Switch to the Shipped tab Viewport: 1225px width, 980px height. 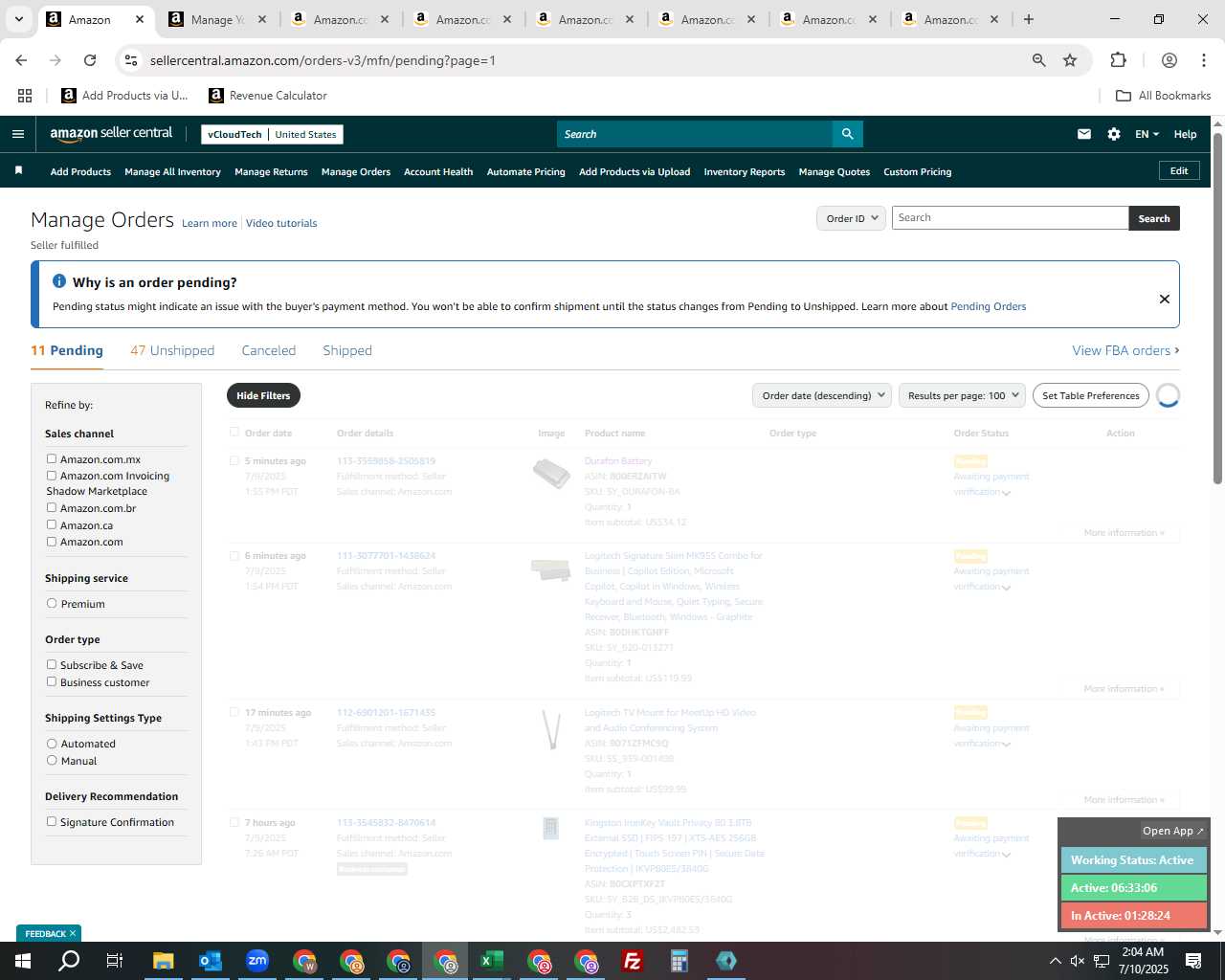point(347,350)
